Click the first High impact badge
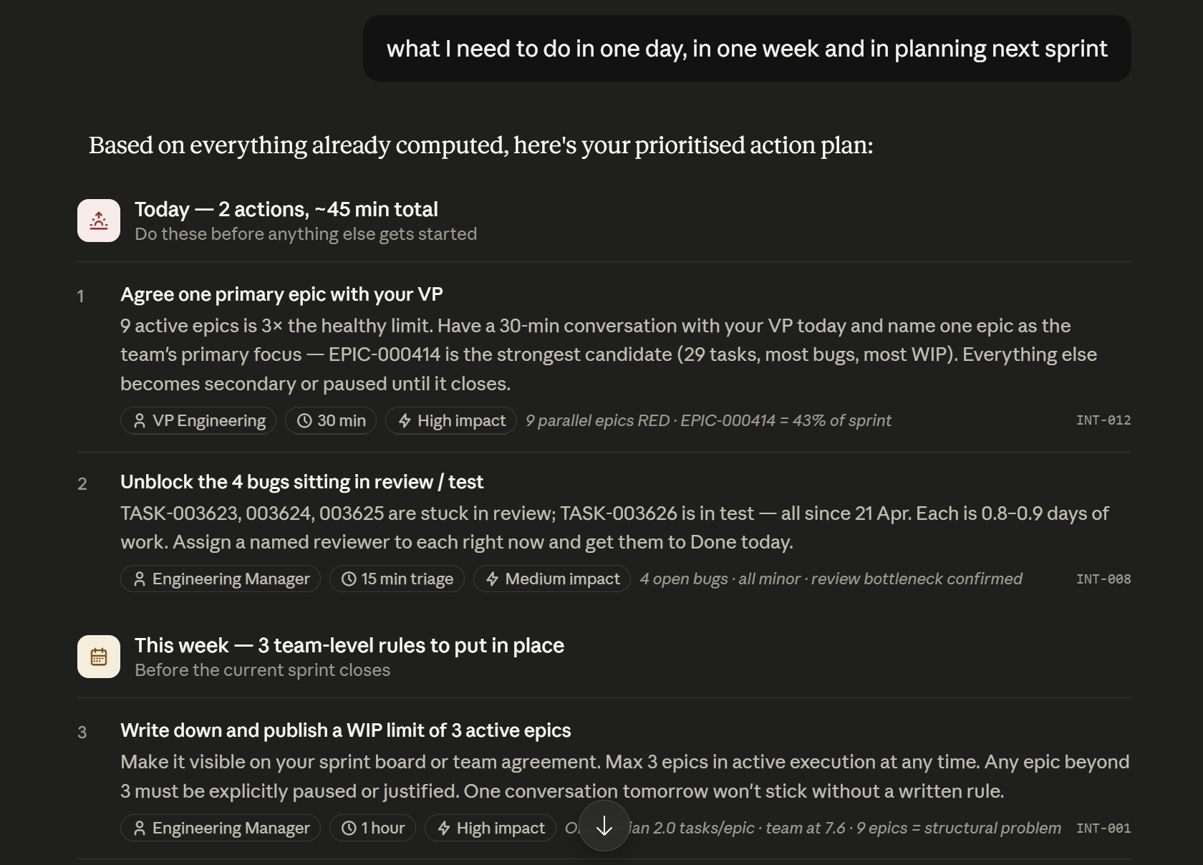1203x865 pixels. 451,421
